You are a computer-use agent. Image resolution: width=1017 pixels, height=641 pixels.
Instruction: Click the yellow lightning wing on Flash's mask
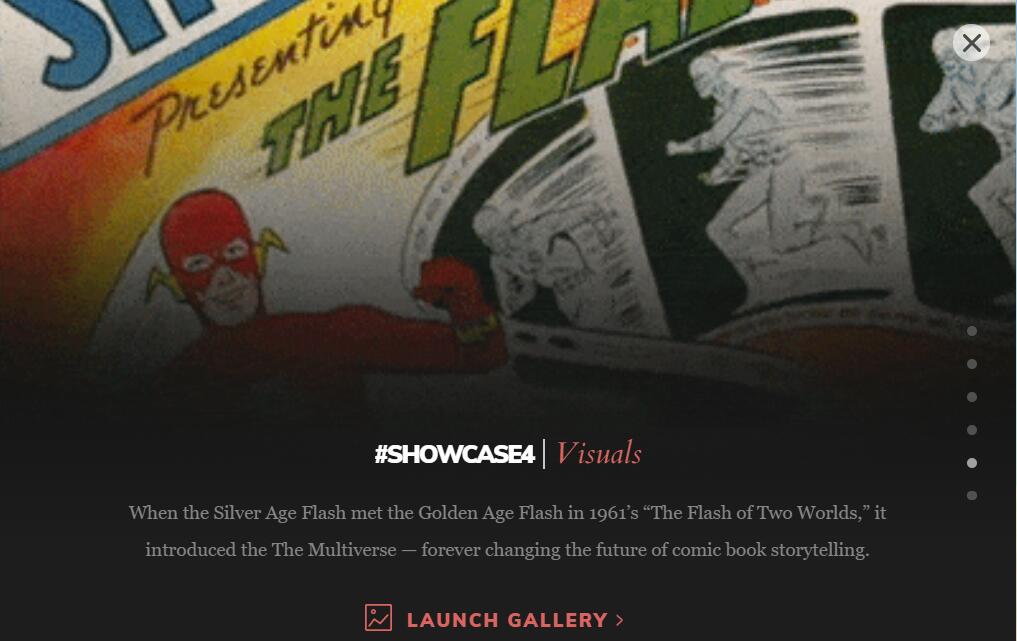point(272,245)
